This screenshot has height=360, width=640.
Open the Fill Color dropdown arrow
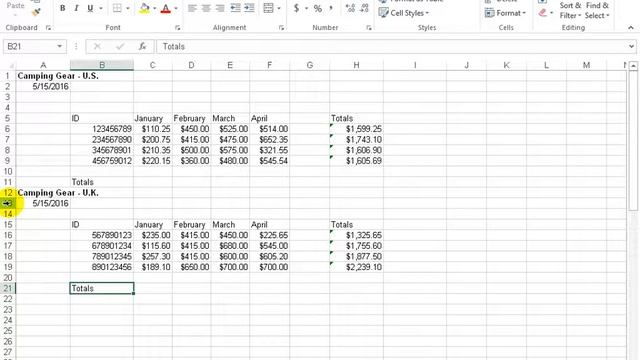[155, 8]
